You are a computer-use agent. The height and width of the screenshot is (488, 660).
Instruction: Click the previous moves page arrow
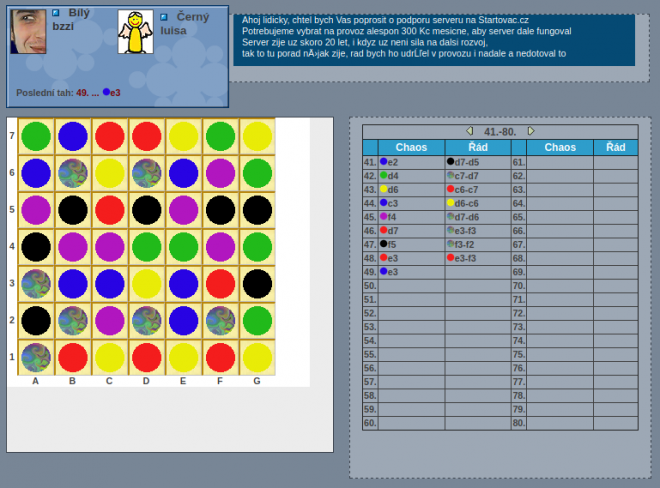[x=470, y=131]
